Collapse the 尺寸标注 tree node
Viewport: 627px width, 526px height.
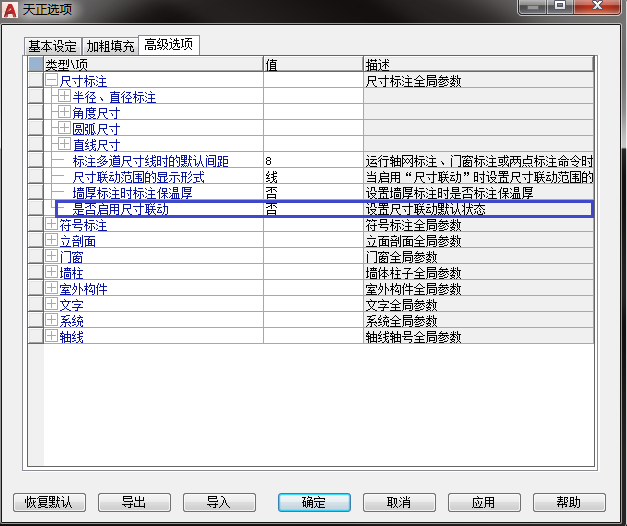pyautogui.click(x=51, y=80)
